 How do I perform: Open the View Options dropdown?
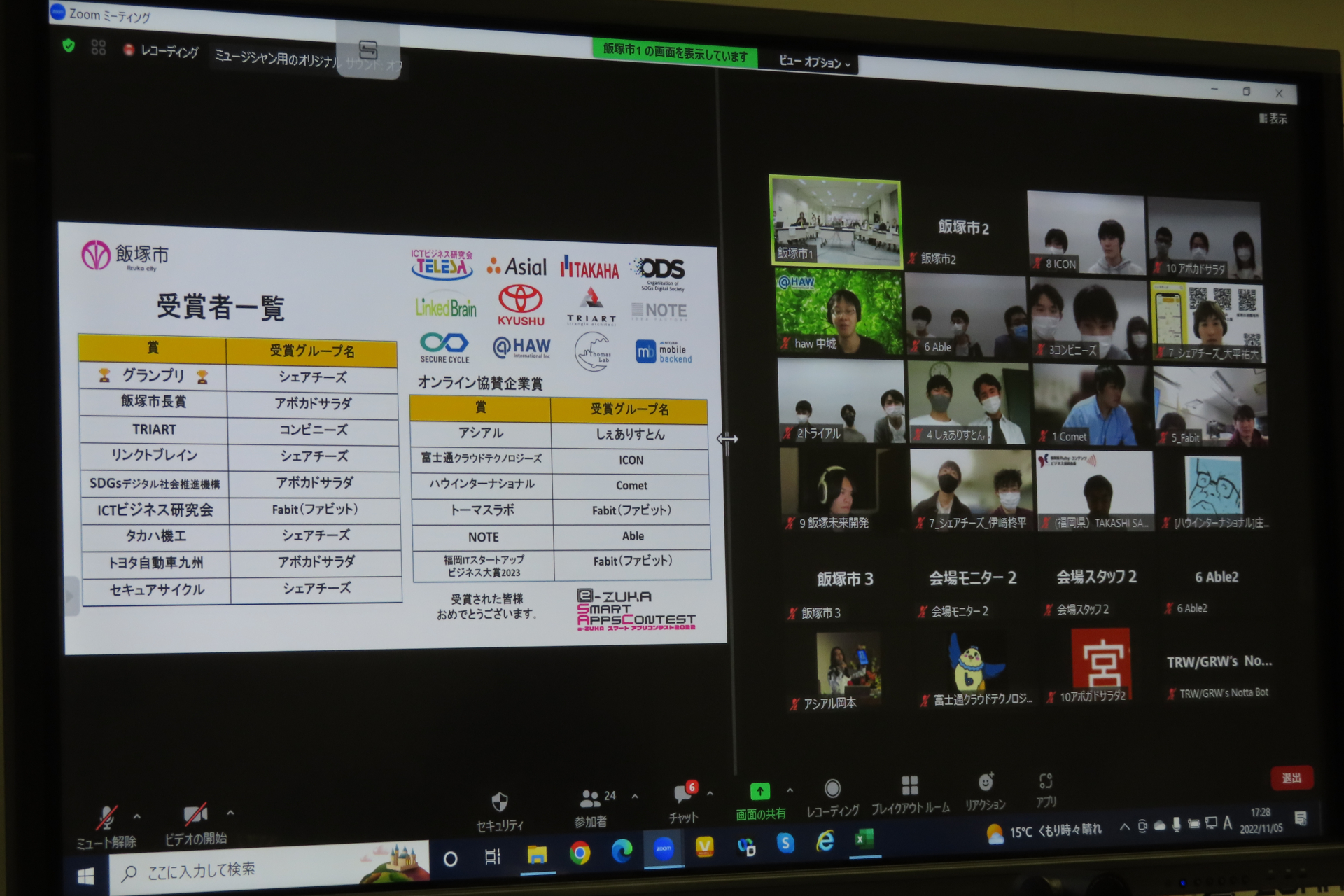point(815,62)
